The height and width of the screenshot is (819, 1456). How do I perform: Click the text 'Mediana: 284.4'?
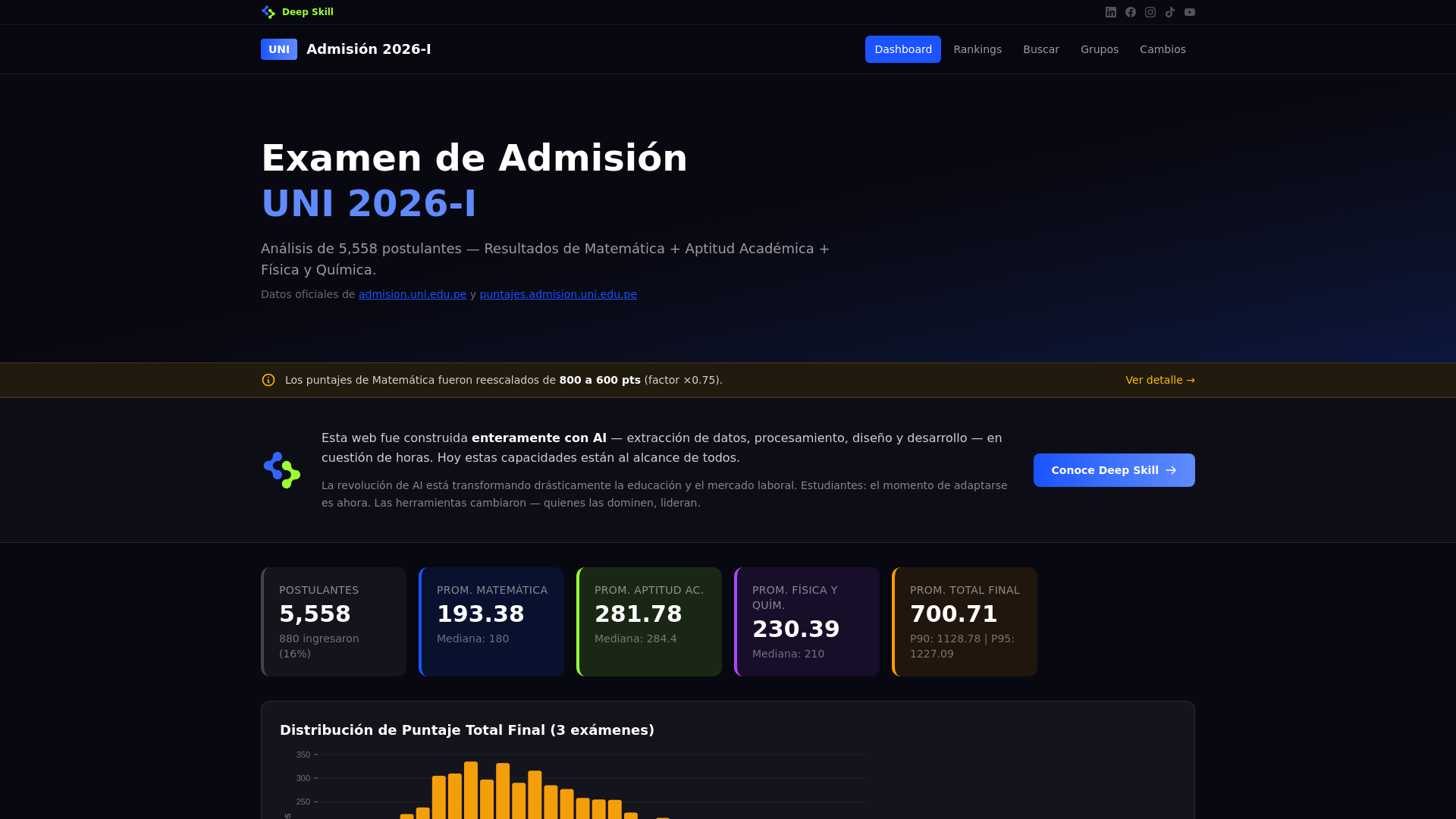[635, 639]
